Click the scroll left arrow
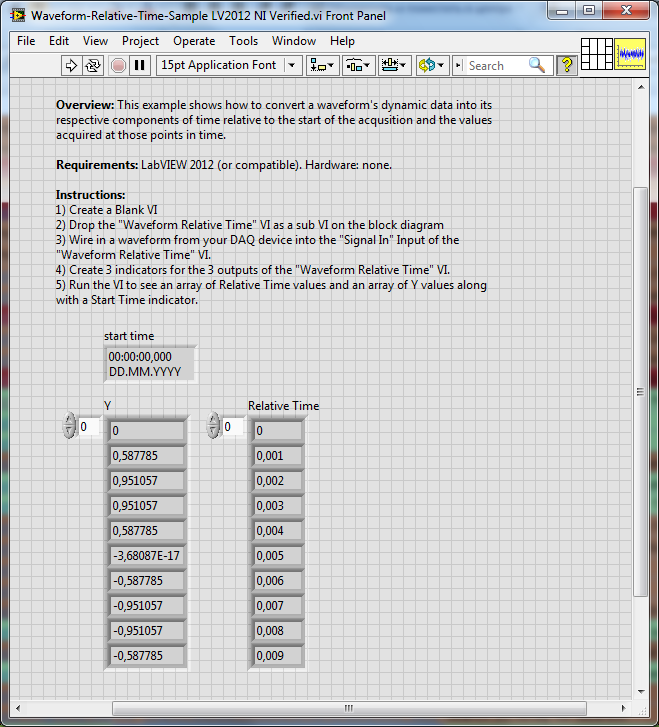 point(18,708)
